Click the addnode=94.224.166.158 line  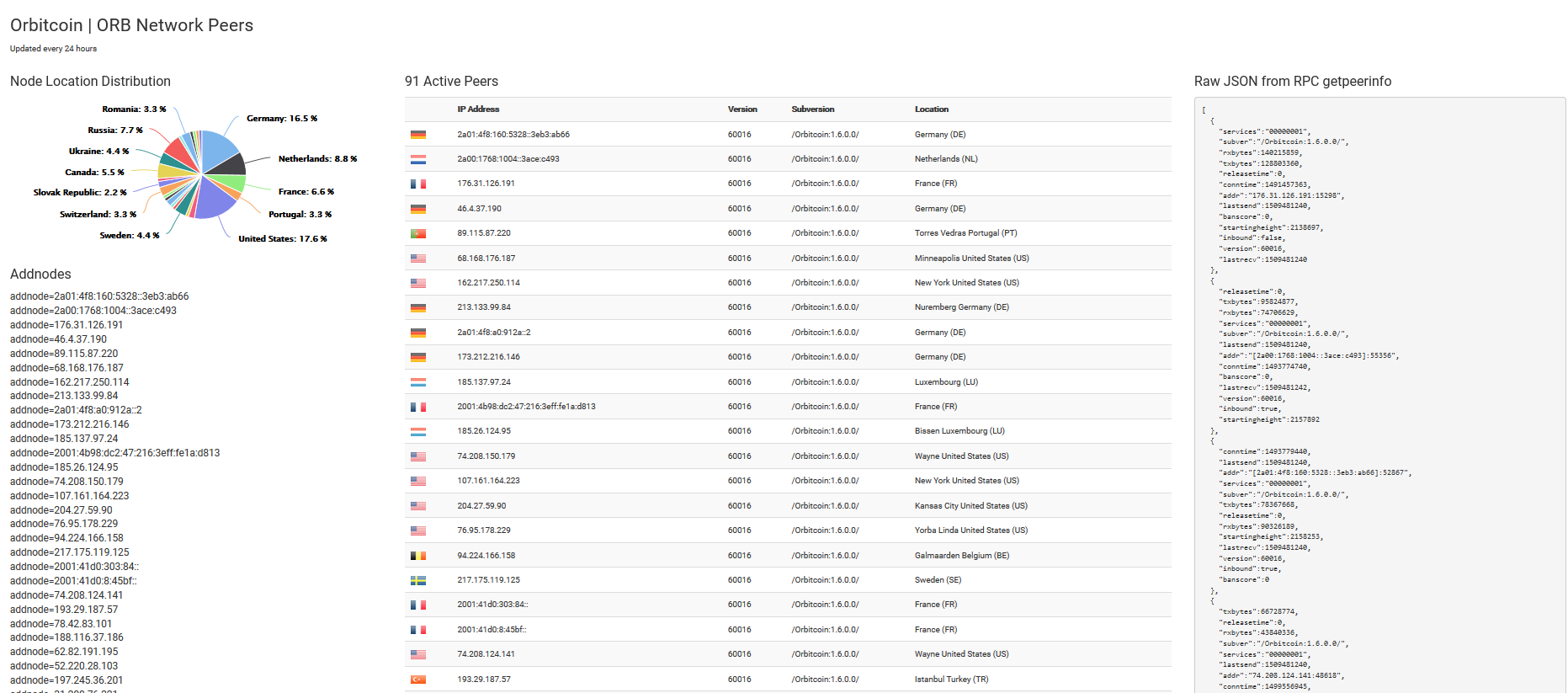click(66, 538)
